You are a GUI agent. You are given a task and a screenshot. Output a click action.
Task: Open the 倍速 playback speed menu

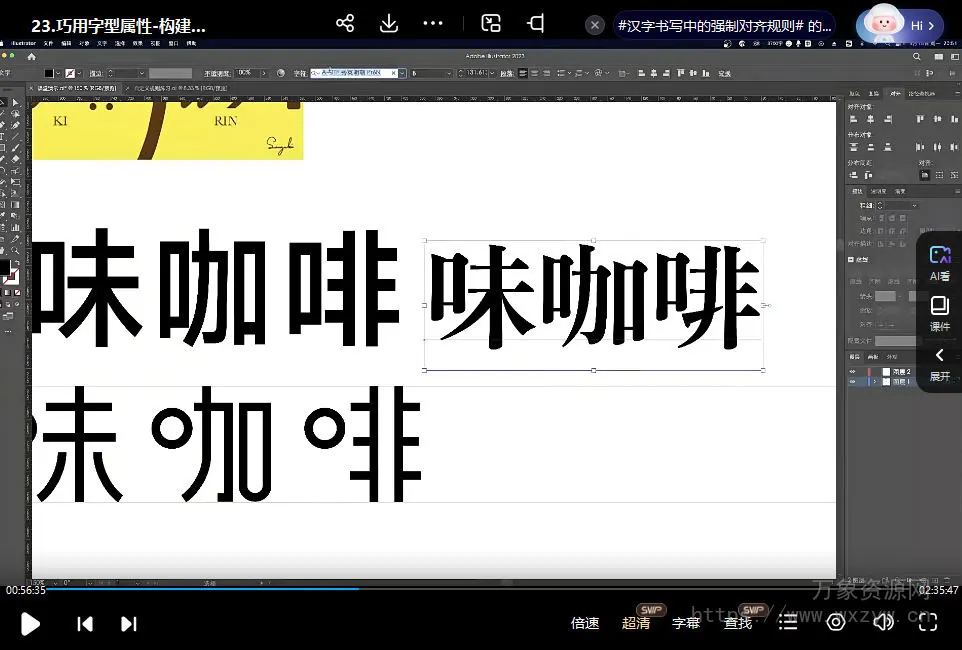click(x=585, y=623)
